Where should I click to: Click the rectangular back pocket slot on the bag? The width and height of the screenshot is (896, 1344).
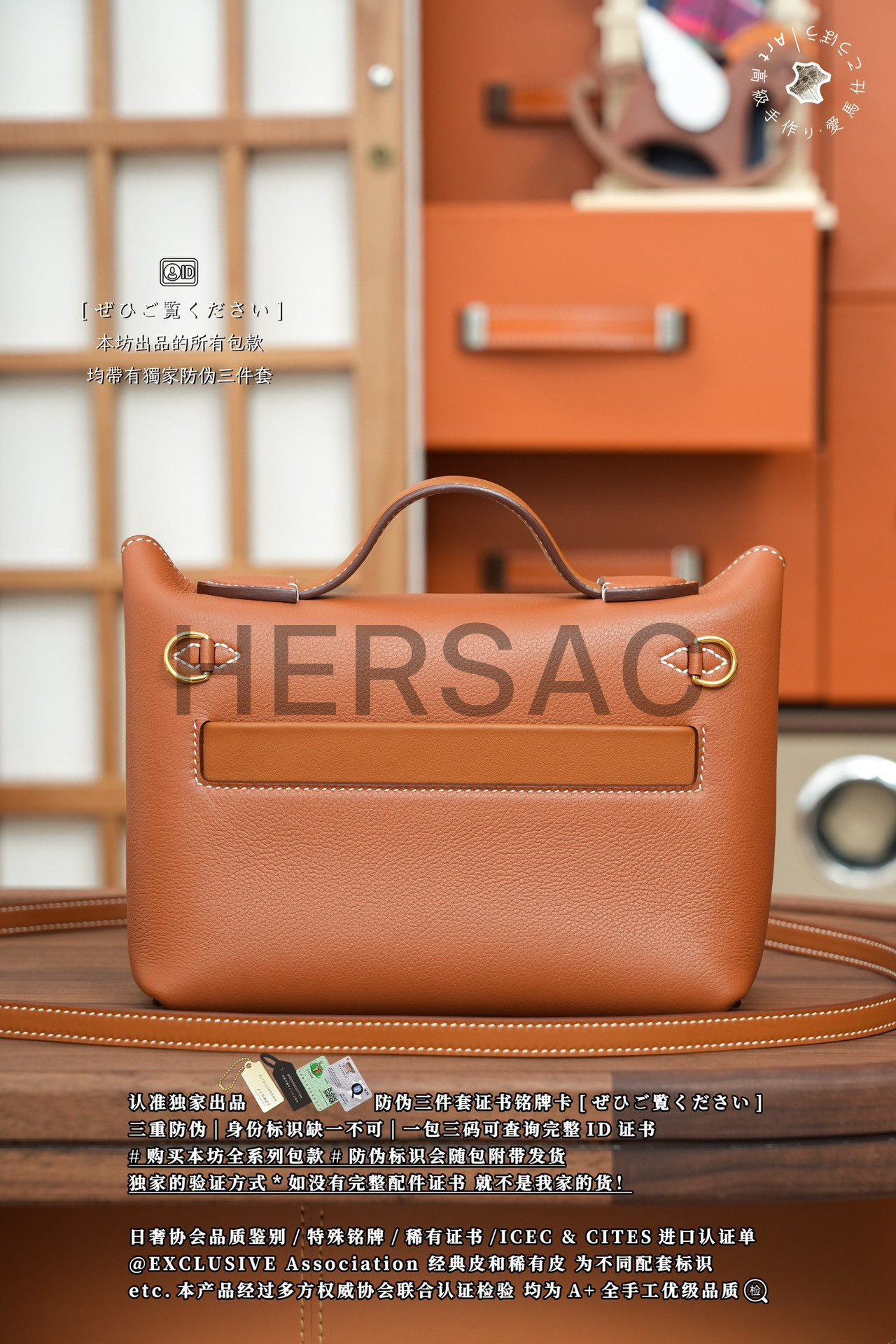coord(448,755)
